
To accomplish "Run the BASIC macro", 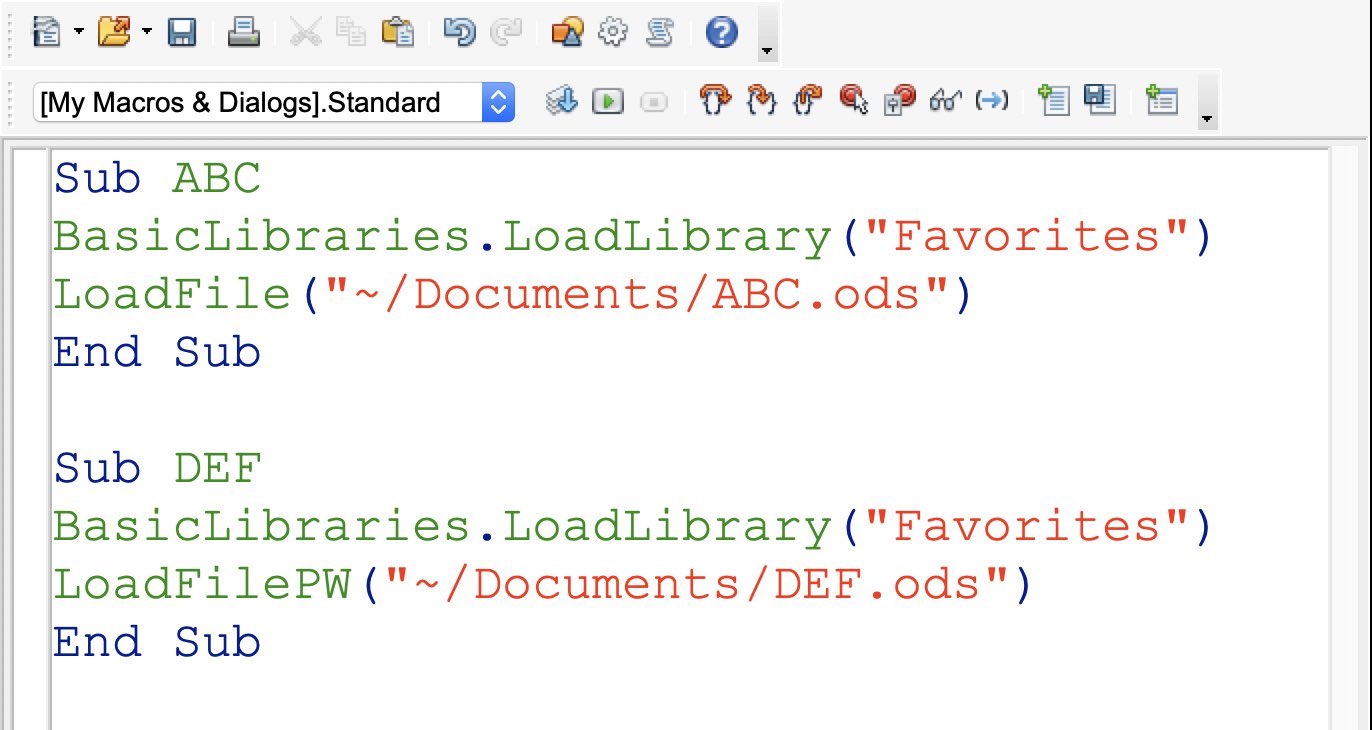I will [608, 100].
